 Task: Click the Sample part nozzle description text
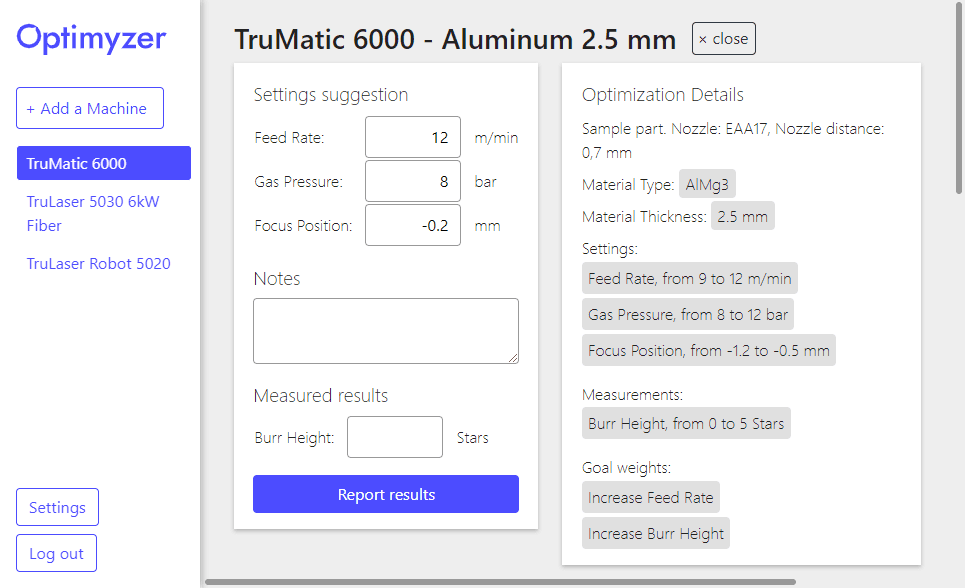[x=733, y=140]
